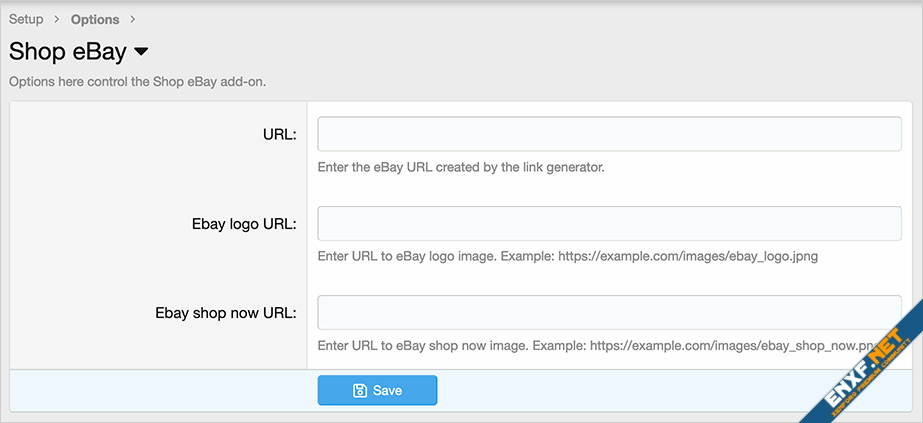Select the Ebay shop now URL field
The height and width of the screenshot is (423, 923).
coord(609,312)
